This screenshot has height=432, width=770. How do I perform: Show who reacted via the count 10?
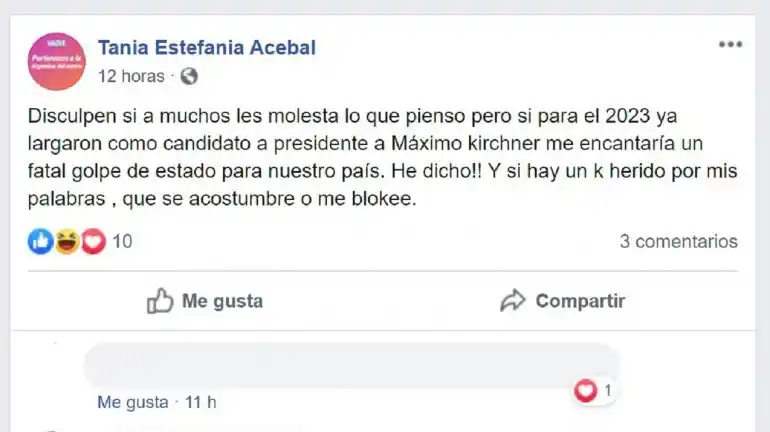(x=122, y=241)
